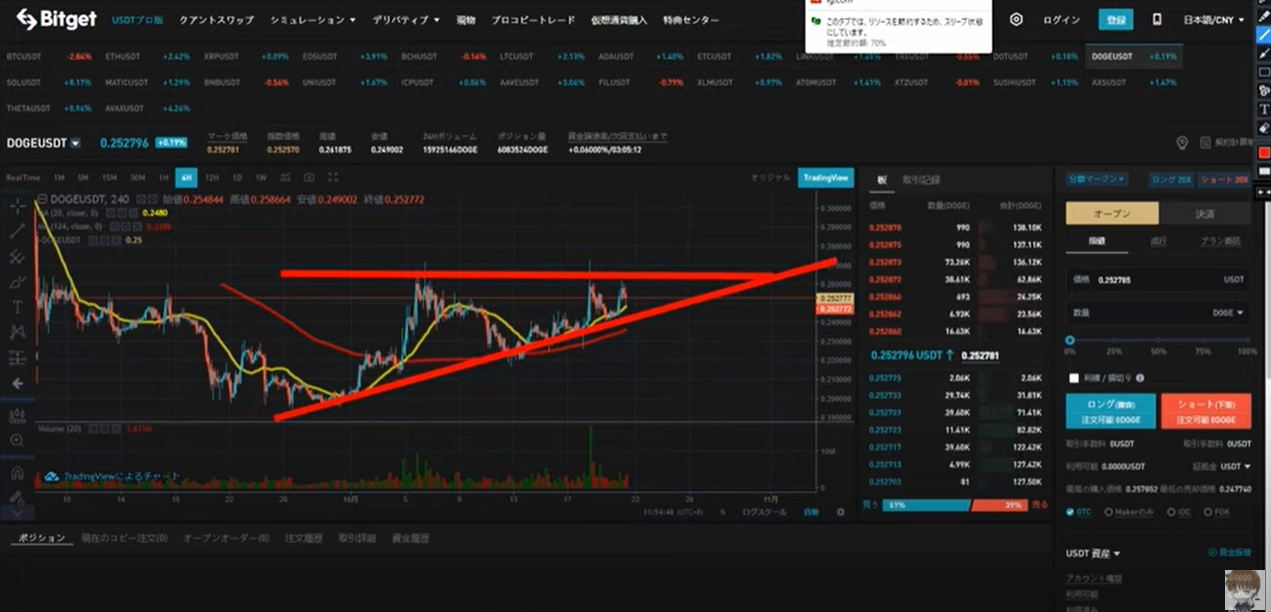This screenshot has height=612, width=1271.
Task: Click the Short sell button
Action: click(1206, 411)
